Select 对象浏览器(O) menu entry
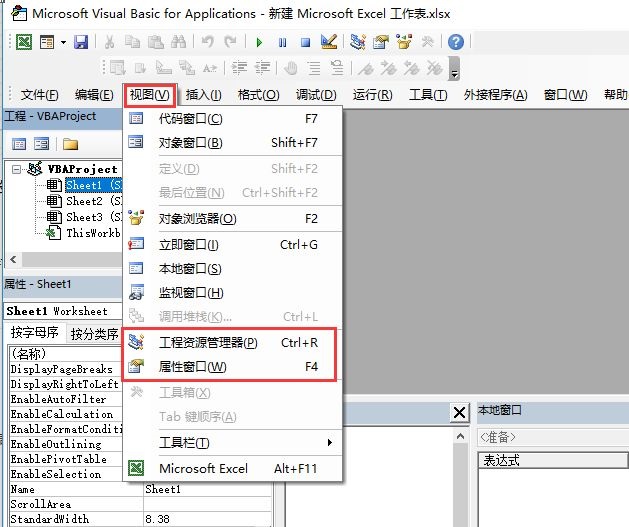Screen dimensions: 629x527 pos(233,219)
